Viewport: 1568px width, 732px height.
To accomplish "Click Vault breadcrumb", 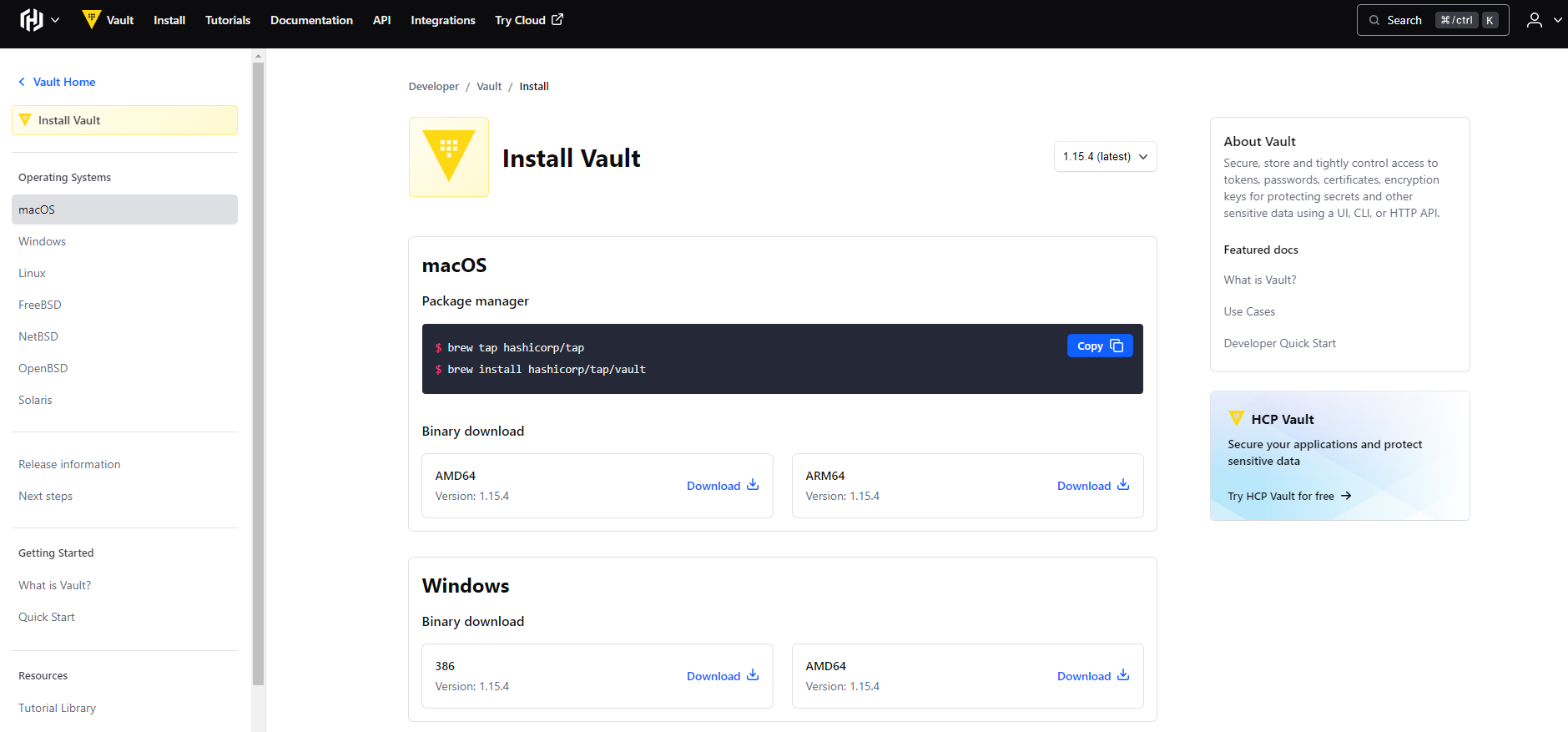I will 489,86.
